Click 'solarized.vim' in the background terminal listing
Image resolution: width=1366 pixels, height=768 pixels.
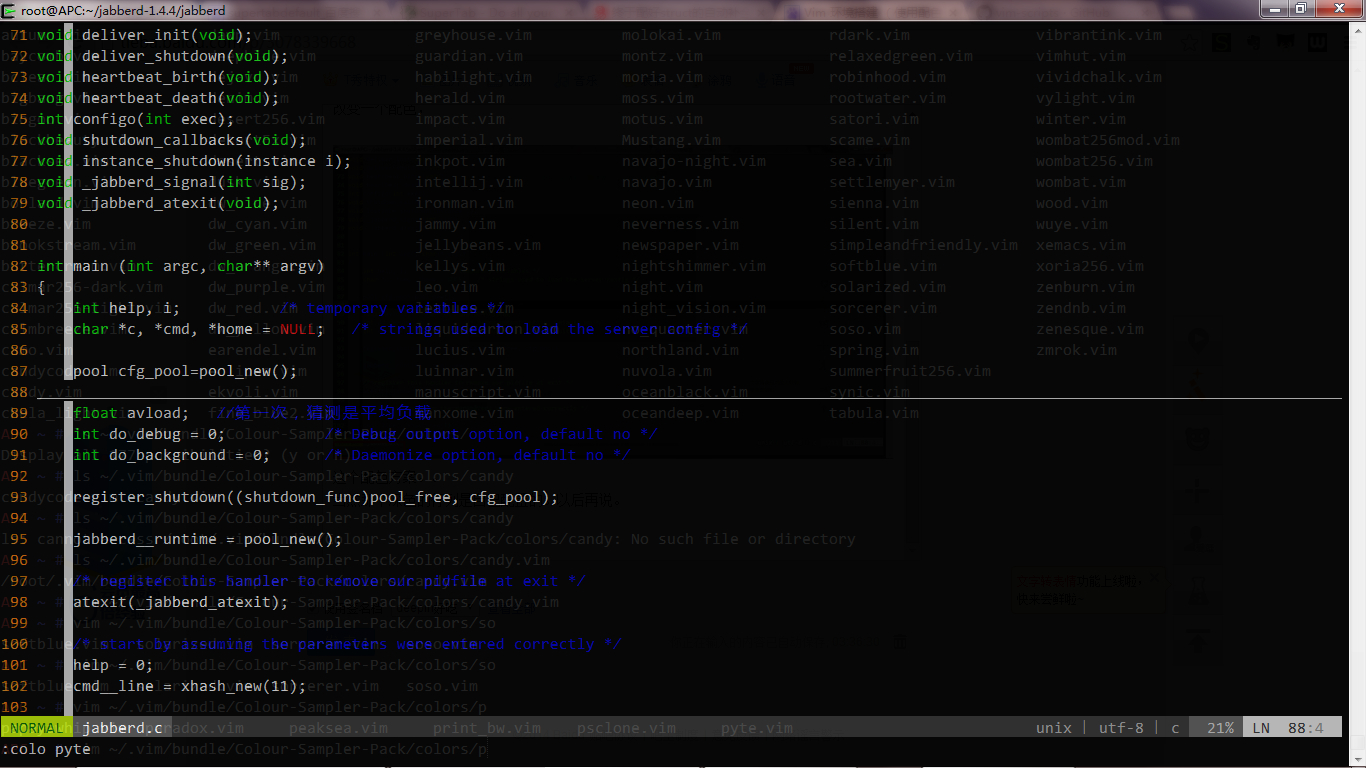[887, 287]
